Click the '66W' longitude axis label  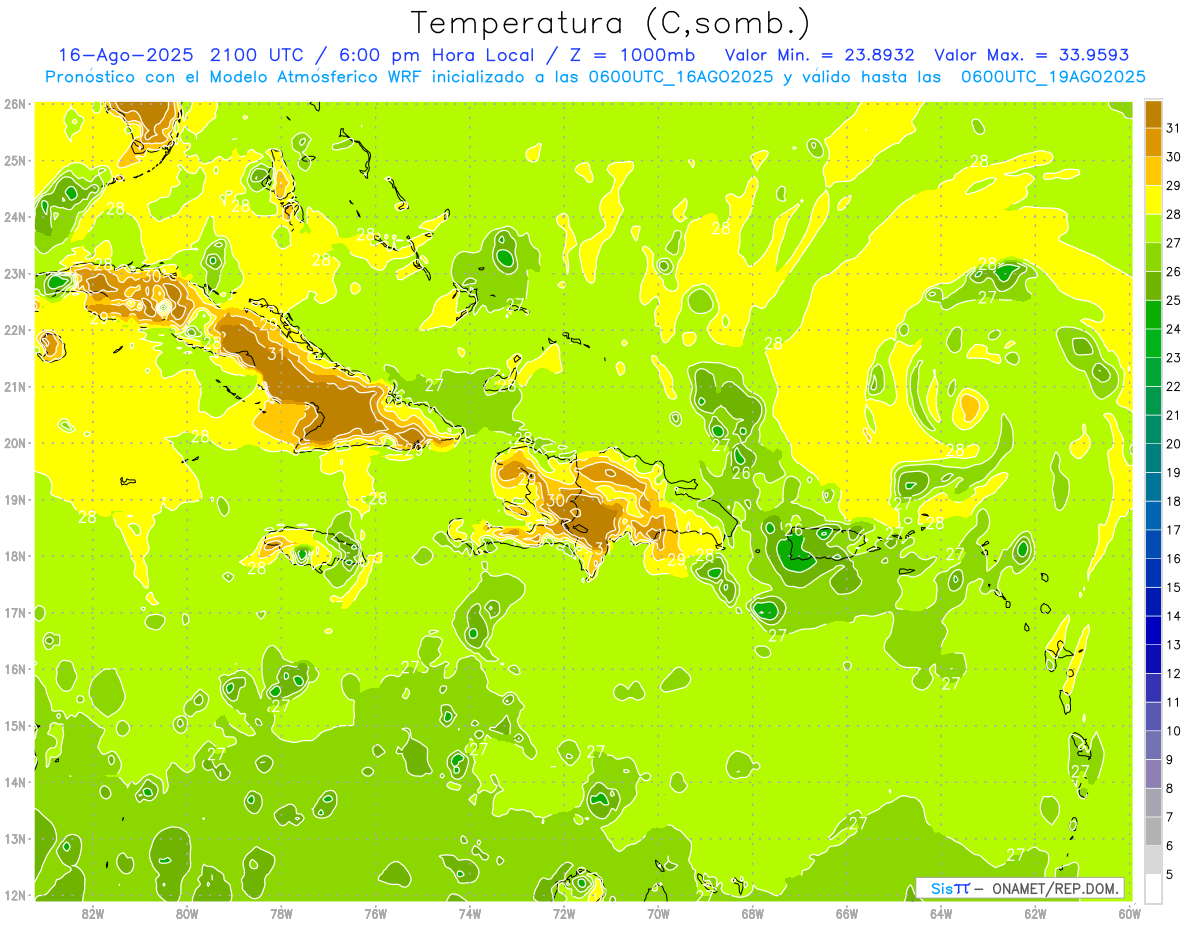click(x=846, y=913)
